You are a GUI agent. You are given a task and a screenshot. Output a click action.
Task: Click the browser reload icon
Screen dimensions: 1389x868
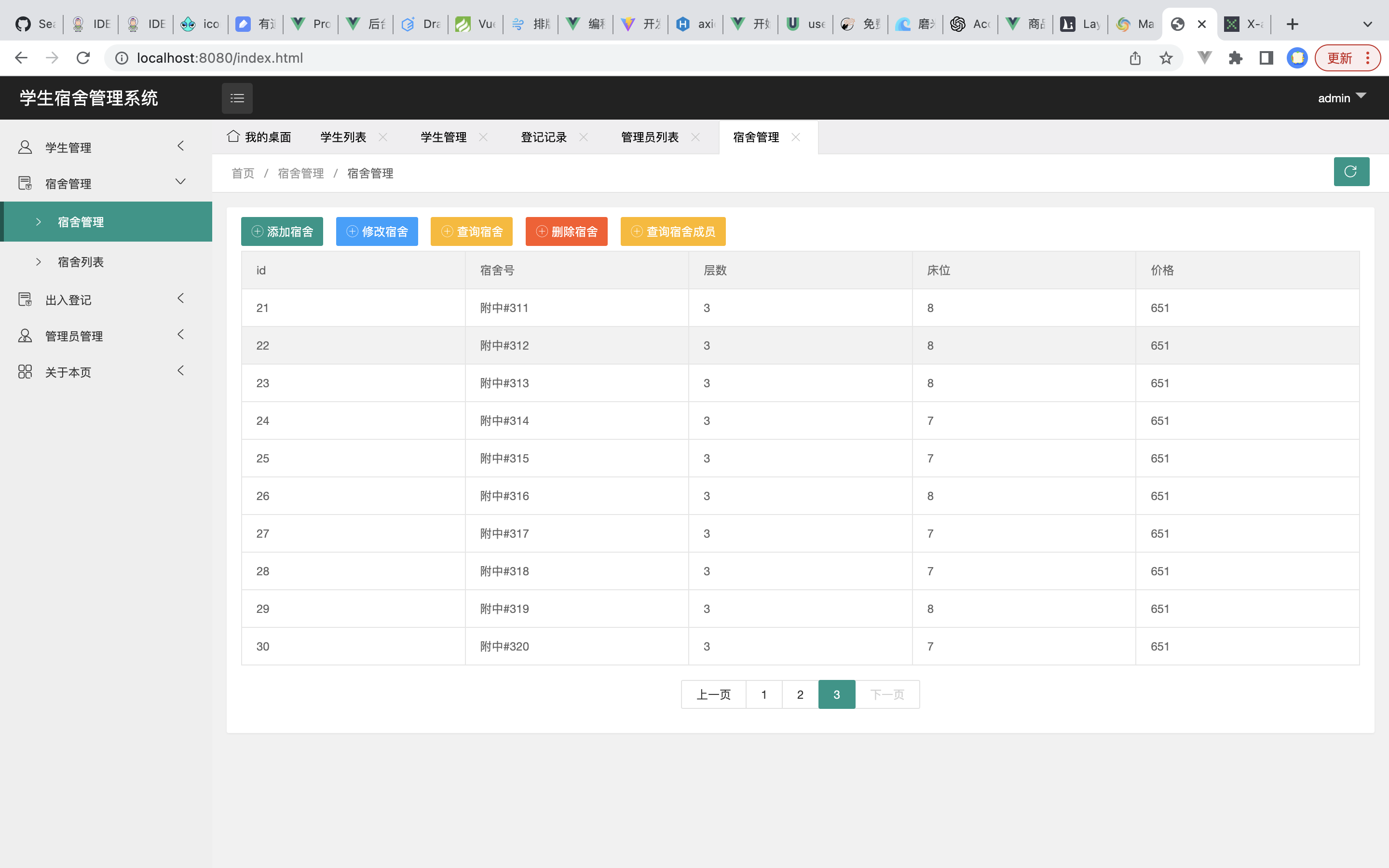click(83, 58)
